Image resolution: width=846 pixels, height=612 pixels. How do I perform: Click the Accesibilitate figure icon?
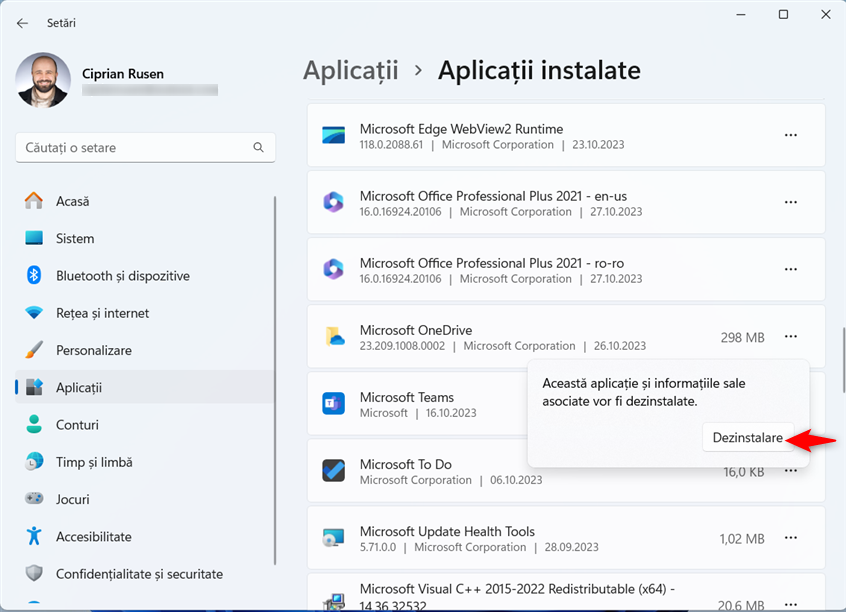(x=34, y=536)
